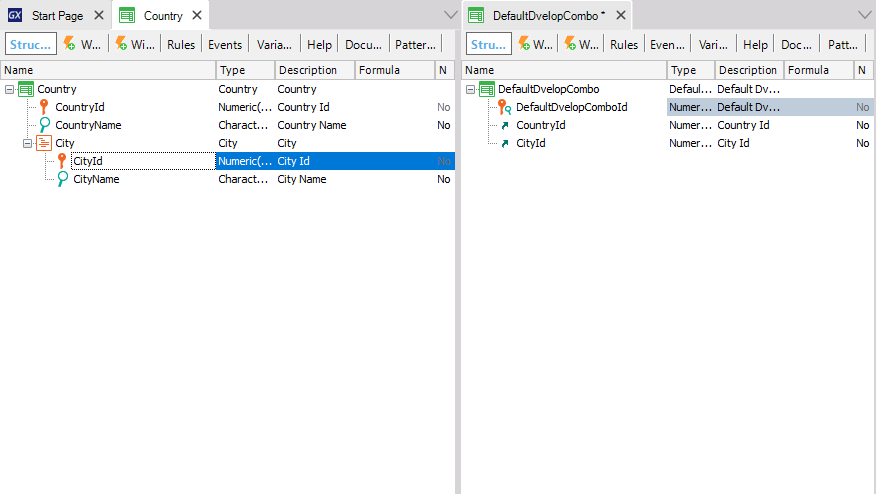Screen dimensions: 876x494
Task: Open Variables section in Country editor
Action: 274,44
